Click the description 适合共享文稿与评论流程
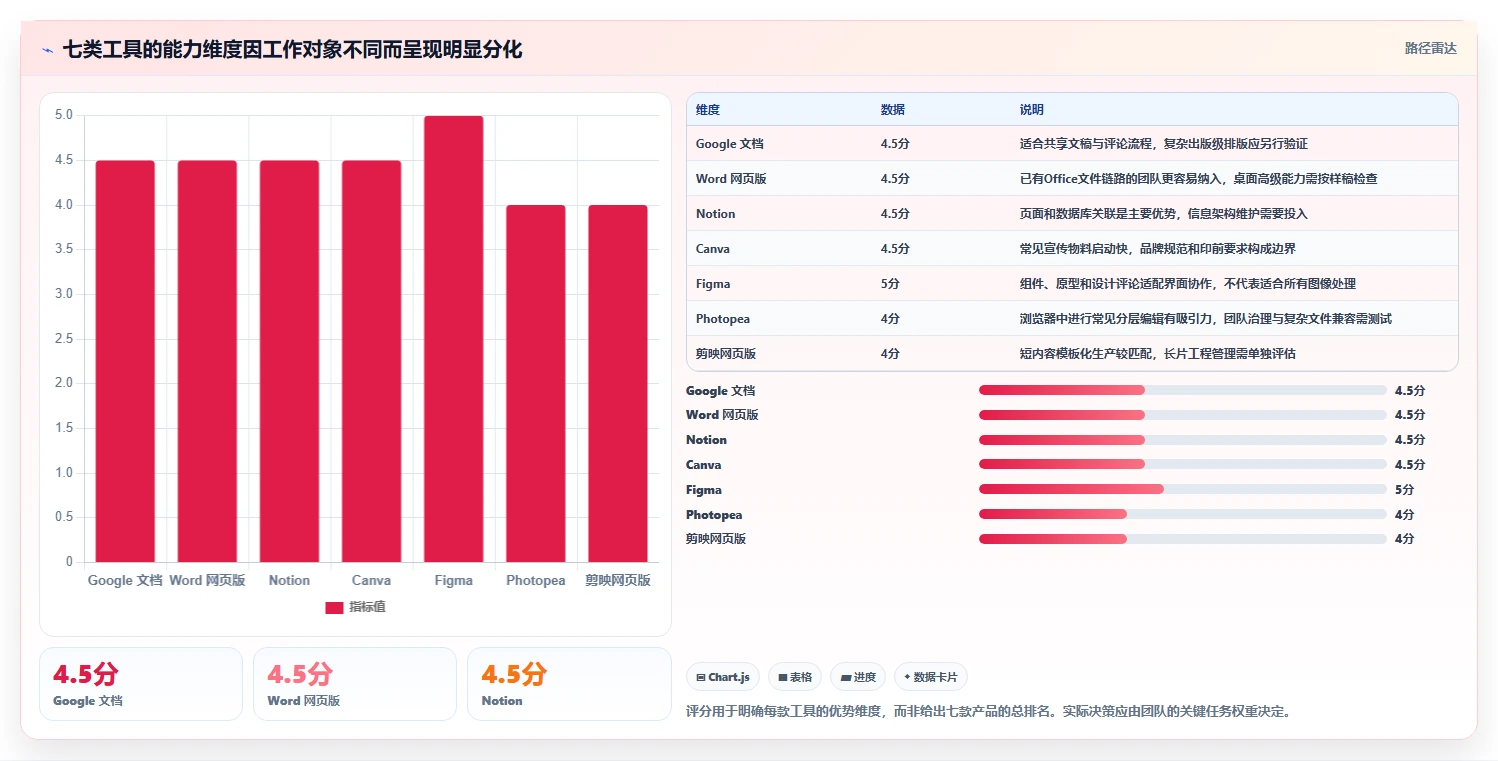The width and height of the screenshot is (1498, 761). (1164, 144)
